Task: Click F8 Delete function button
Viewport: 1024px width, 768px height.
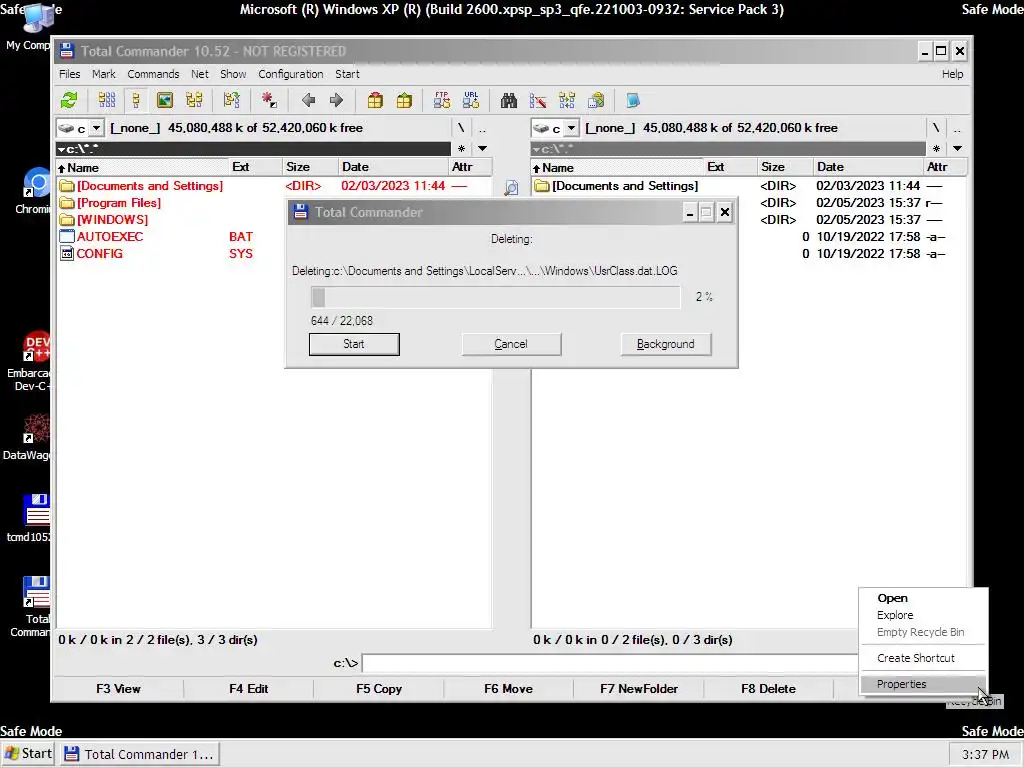Action: [768, 688]
